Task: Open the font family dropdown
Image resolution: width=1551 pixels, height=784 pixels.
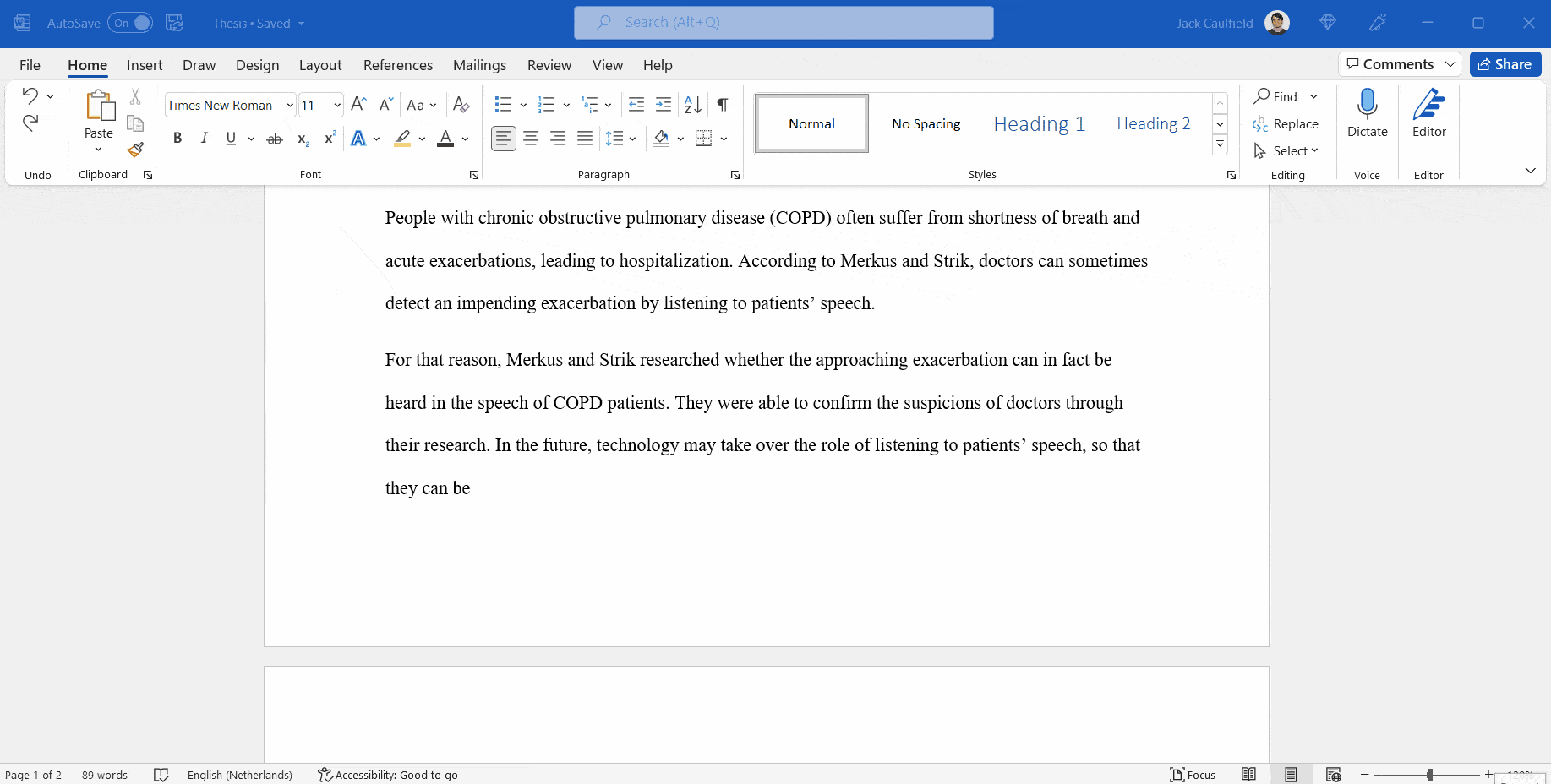Action: coord(289,104)
